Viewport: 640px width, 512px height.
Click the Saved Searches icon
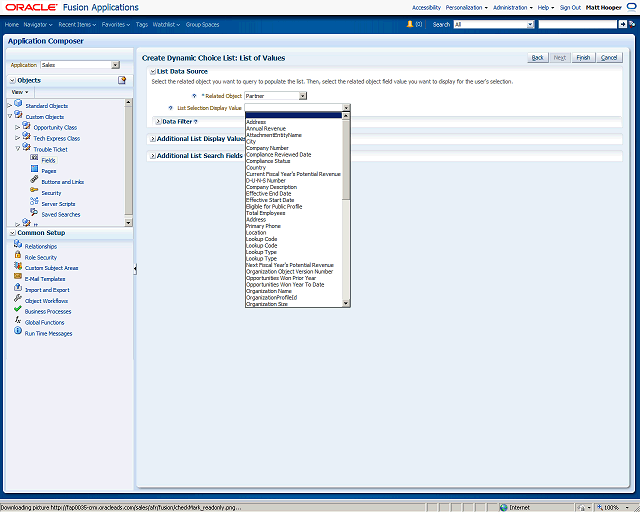pos(34,212)
